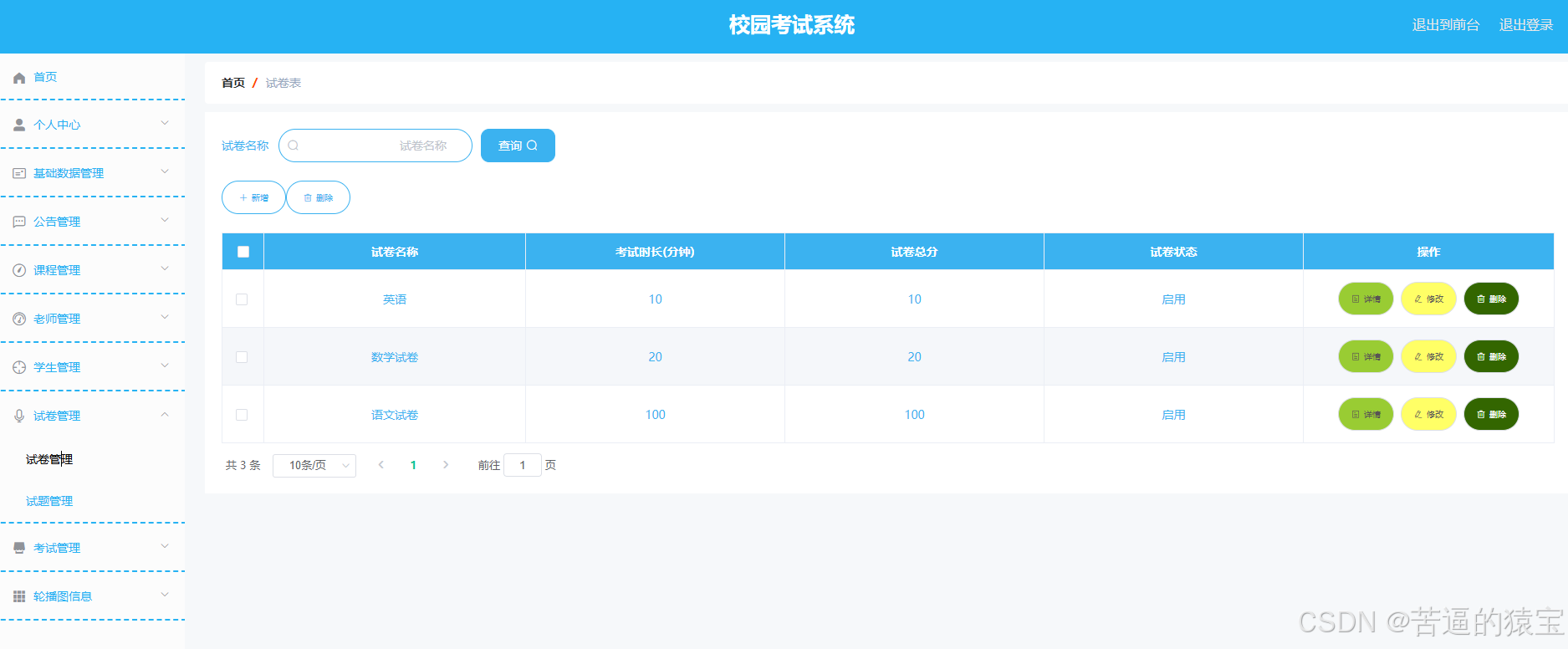Open the 个人中心 menu label
Viewport: 1568px width, 649px height.
click(57, 125)
